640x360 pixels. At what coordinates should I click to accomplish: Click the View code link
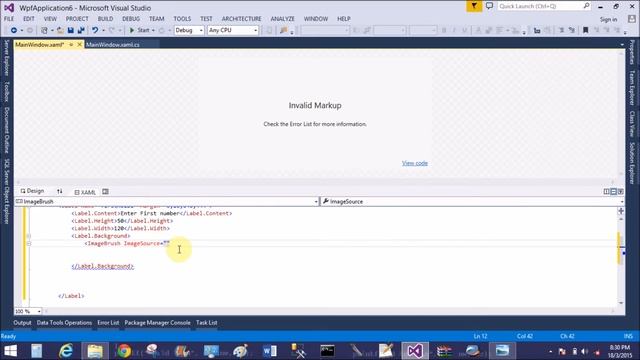(x=415, y=163)
